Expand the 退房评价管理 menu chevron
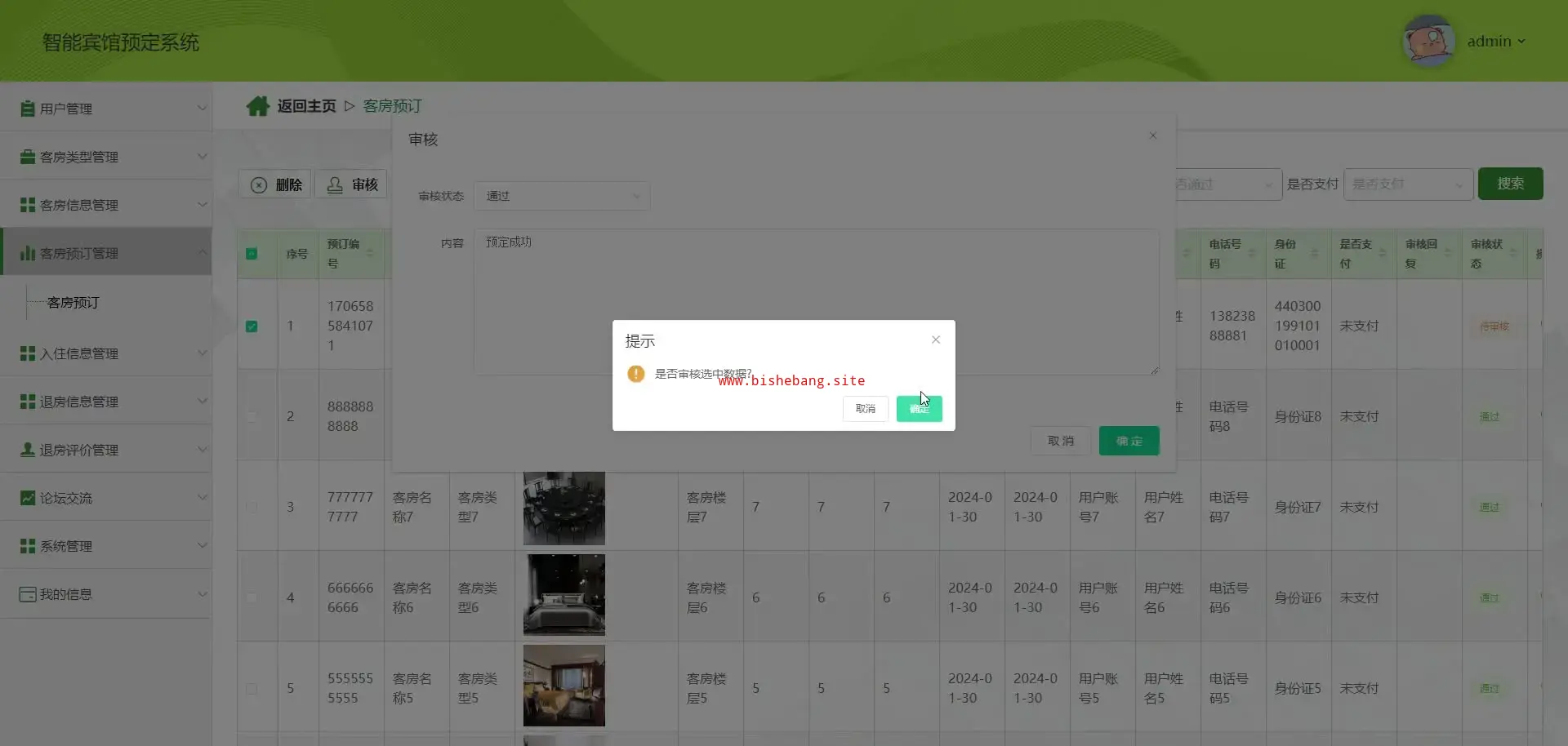The width and height of the screenshot is (1568, 746). point(202,449)
